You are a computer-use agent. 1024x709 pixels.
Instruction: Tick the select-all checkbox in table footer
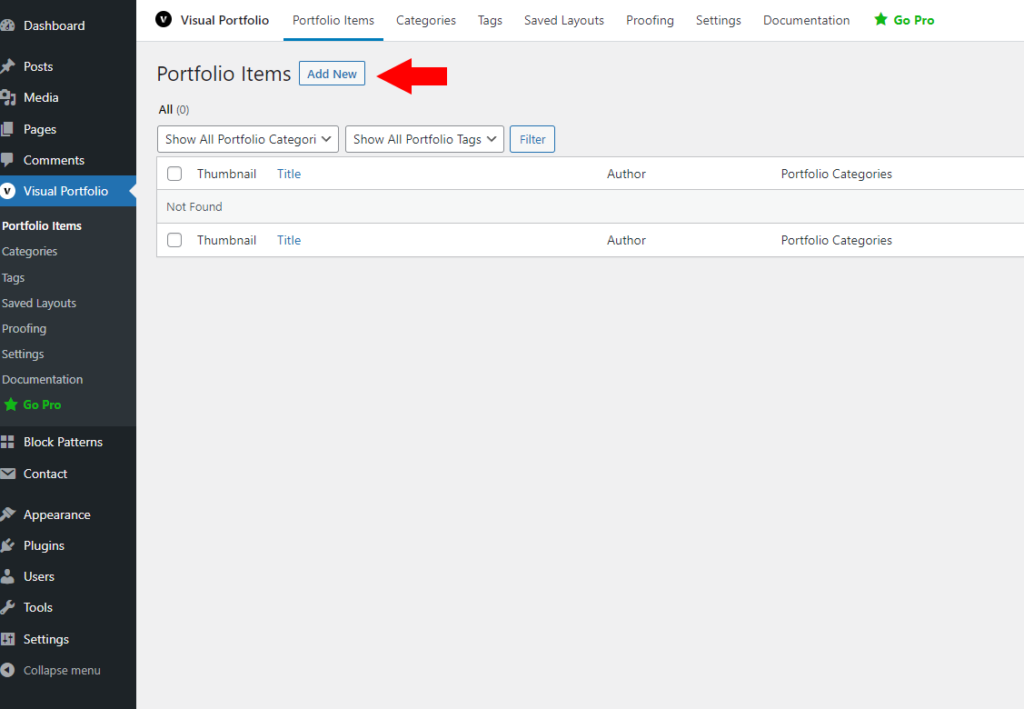174,240
